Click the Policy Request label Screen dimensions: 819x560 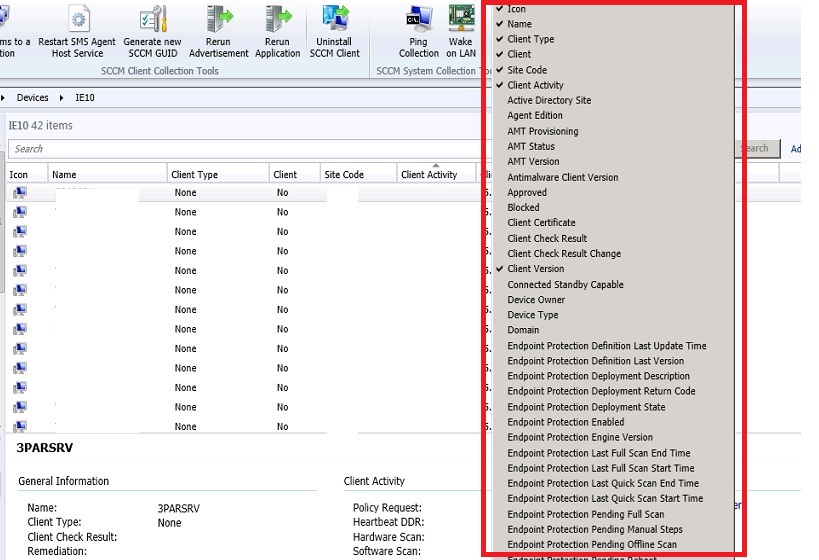pos(387,508)
